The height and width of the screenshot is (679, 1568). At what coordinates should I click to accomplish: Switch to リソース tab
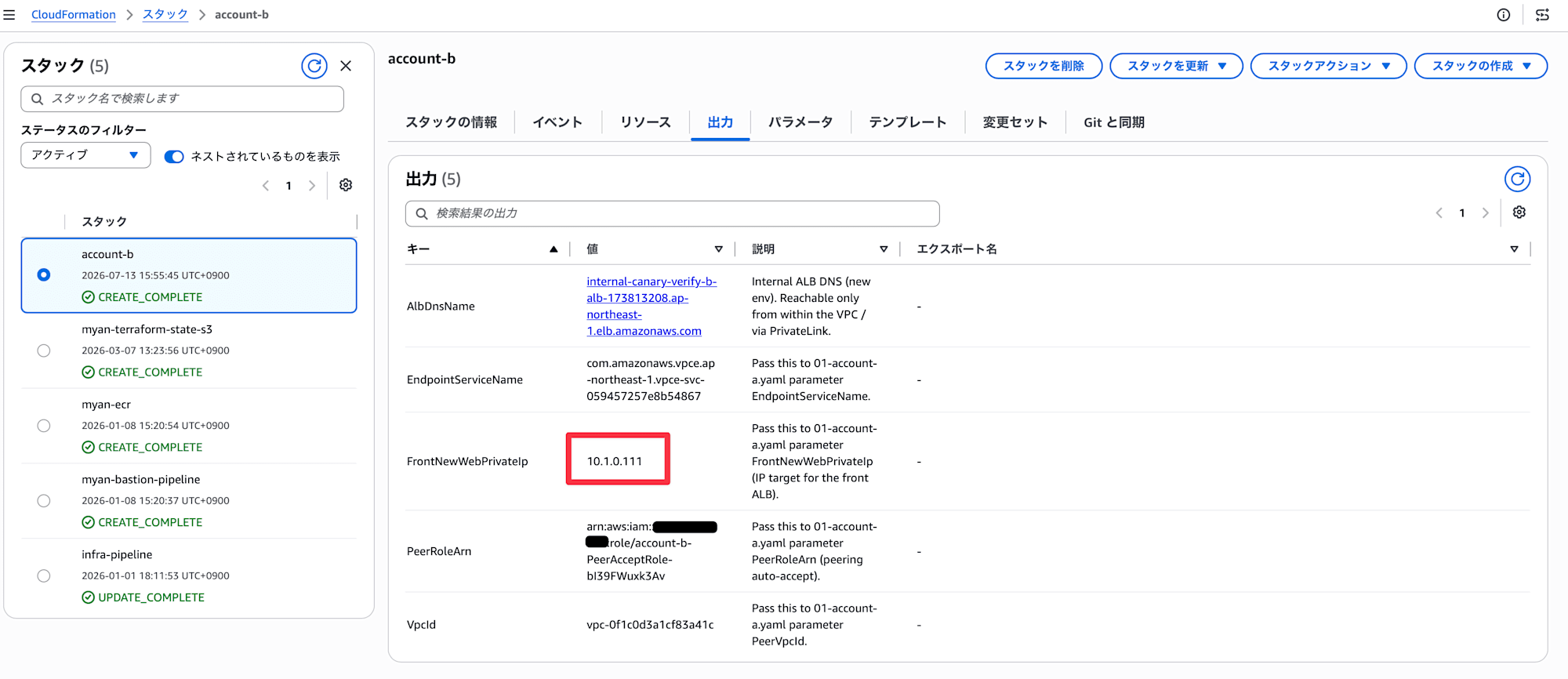(x=645, y=122)
